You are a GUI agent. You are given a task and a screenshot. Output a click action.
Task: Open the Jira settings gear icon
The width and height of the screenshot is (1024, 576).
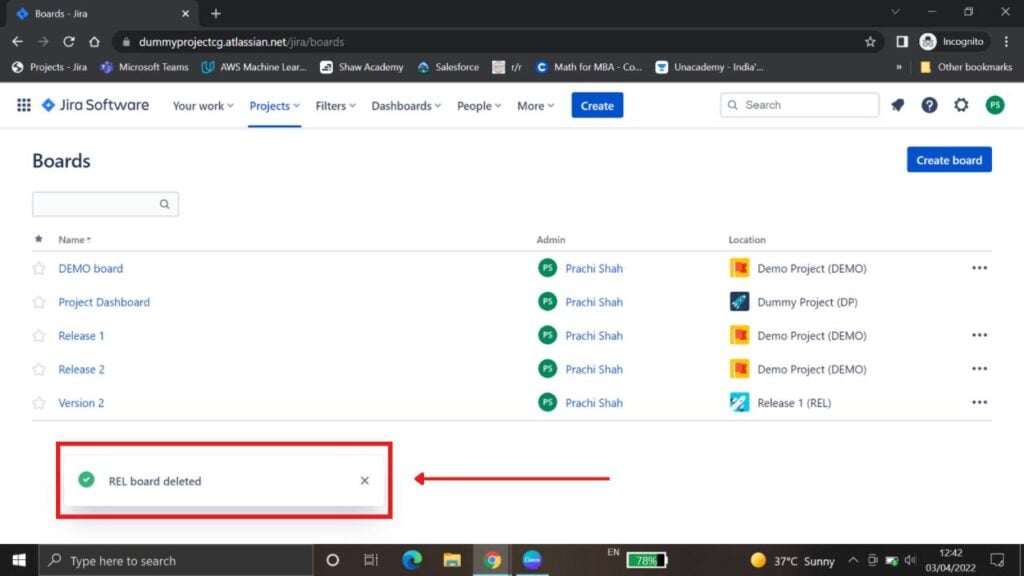tap(961, 105)
